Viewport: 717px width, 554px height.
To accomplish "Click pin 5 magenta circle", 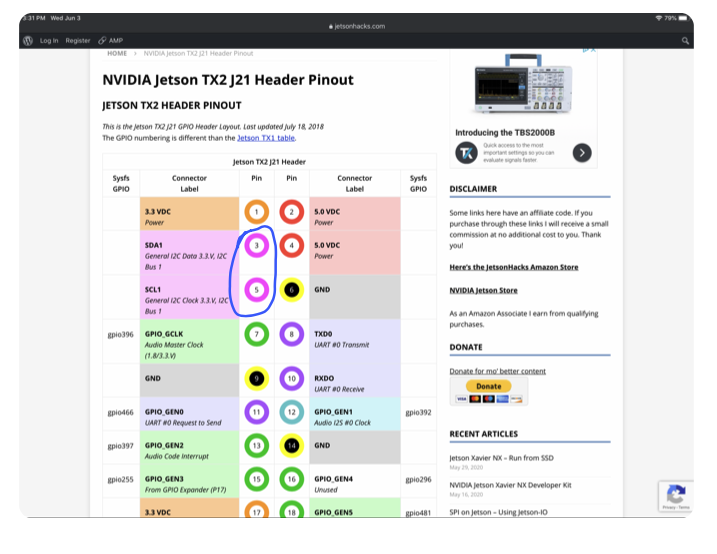I will (257, 290).
